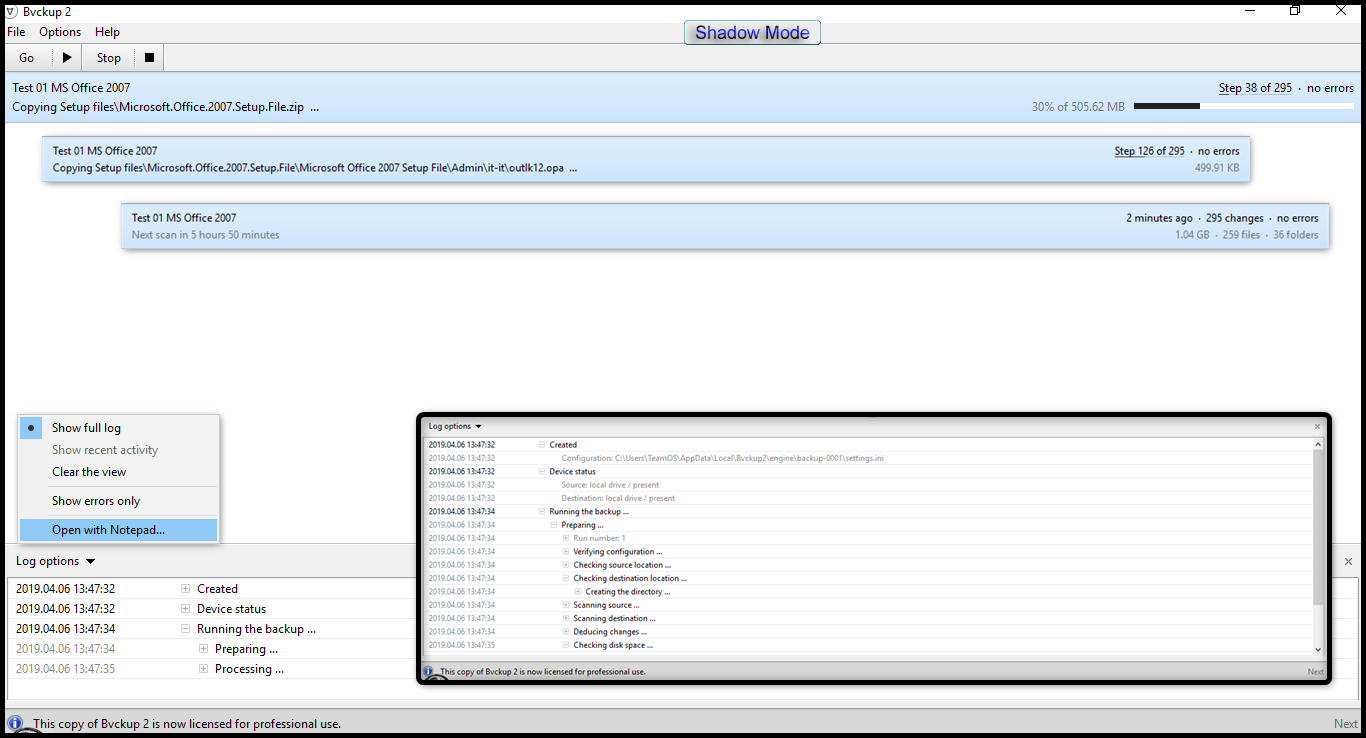1366x738 pixels.
Task: Click the Go toolbar button
Action: [27, 58]
